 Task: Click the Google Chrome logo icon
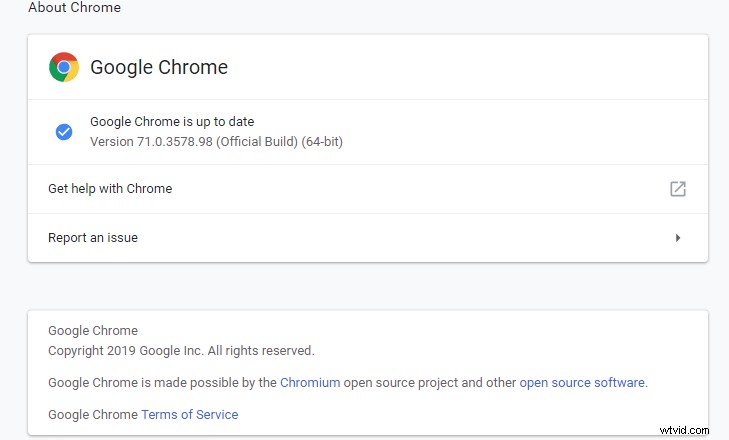(64, 67)
